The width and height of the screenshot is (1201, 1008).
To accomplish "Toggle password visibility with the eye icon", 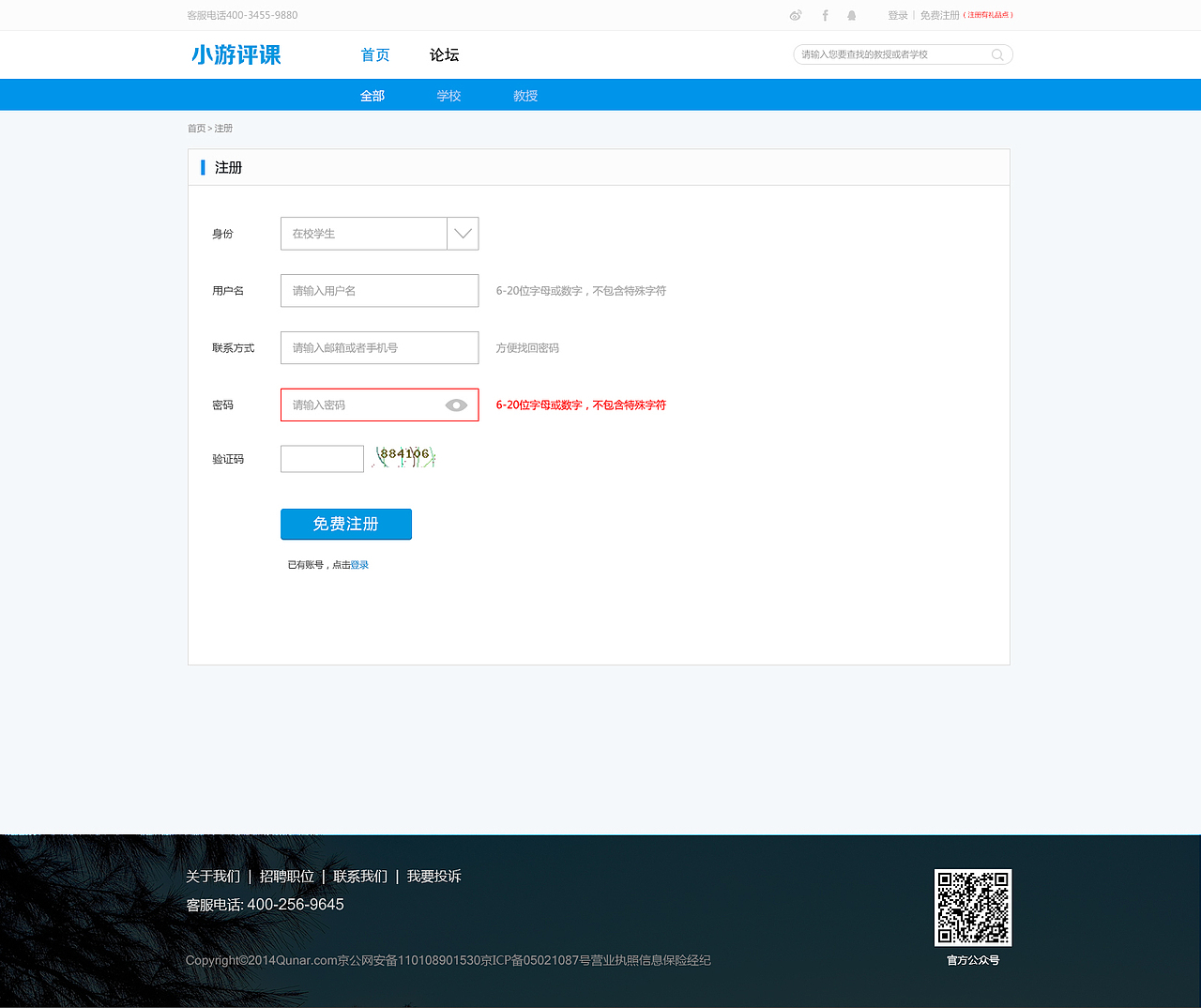I will [x=456, y=405].
